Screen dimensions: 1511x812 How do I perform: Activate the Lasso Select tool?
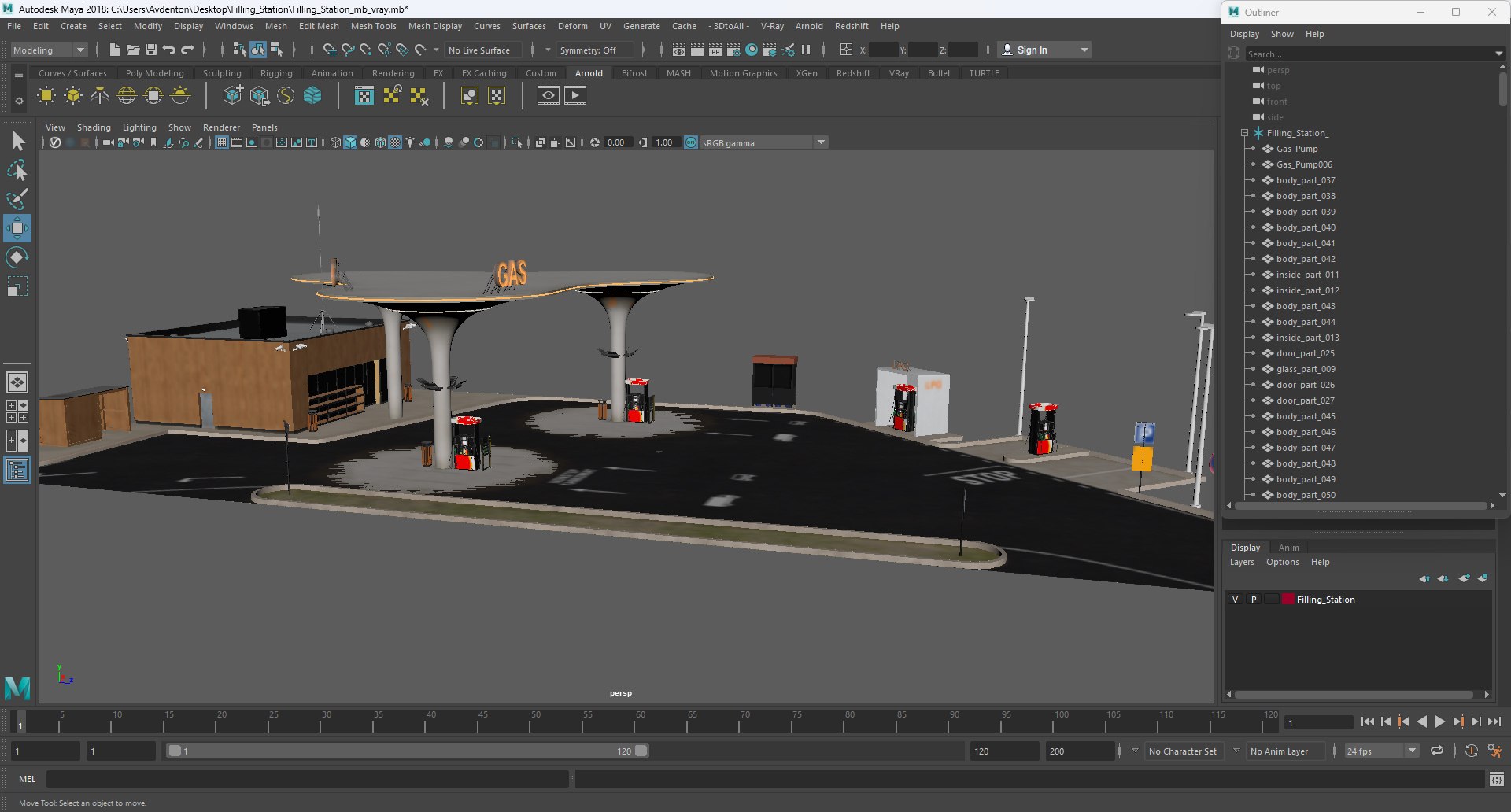17,171
